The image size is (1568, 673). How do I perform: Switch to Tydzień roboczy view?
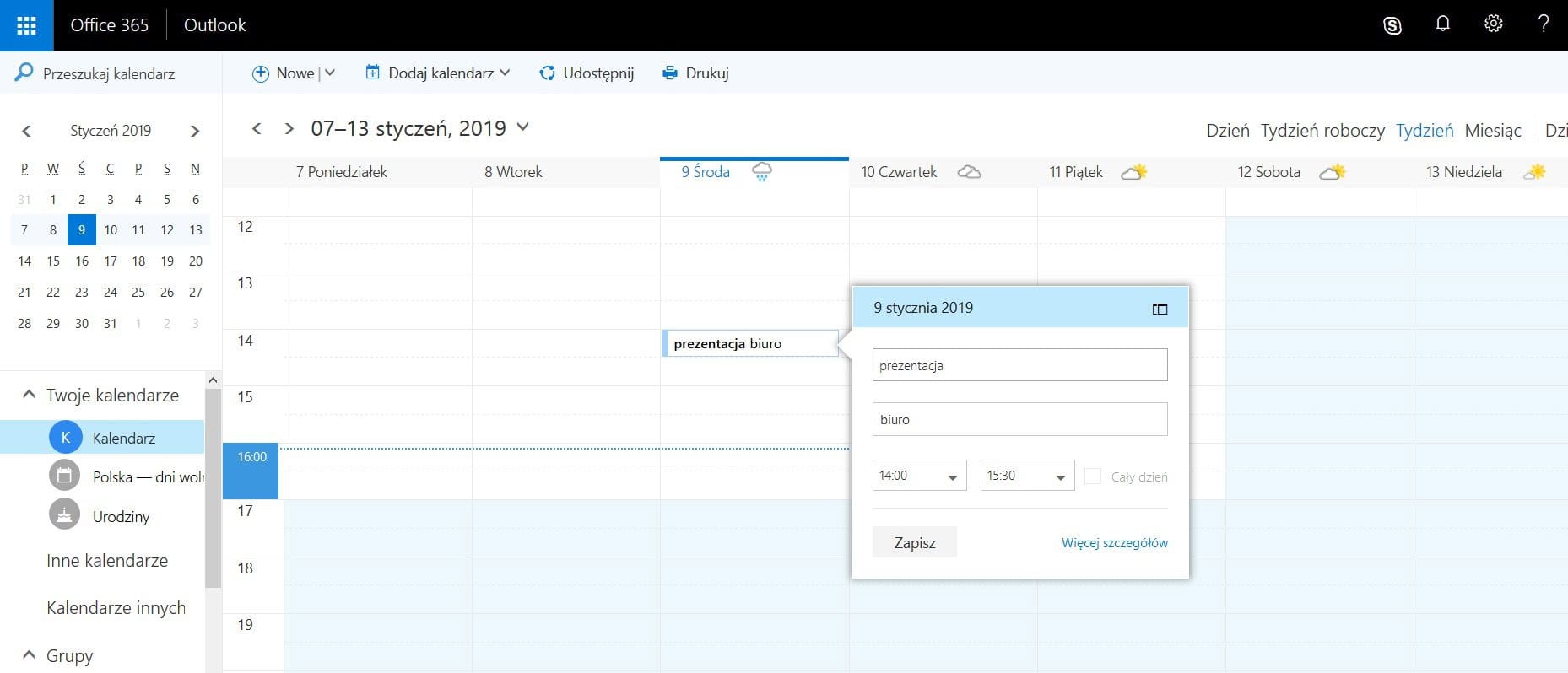point(1322,131)
